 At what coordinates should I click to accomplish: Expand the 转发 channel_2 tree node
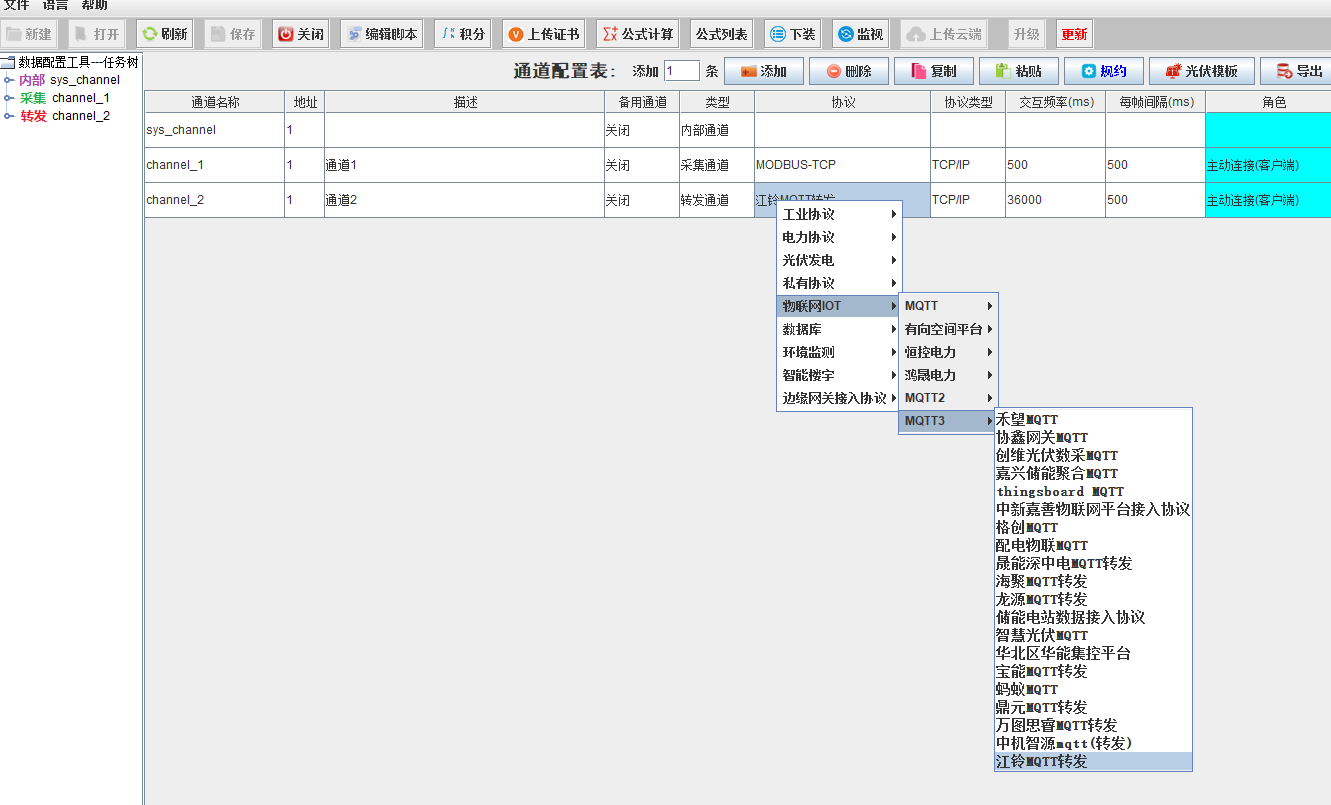pyautogui.click(x=9, y=116)
